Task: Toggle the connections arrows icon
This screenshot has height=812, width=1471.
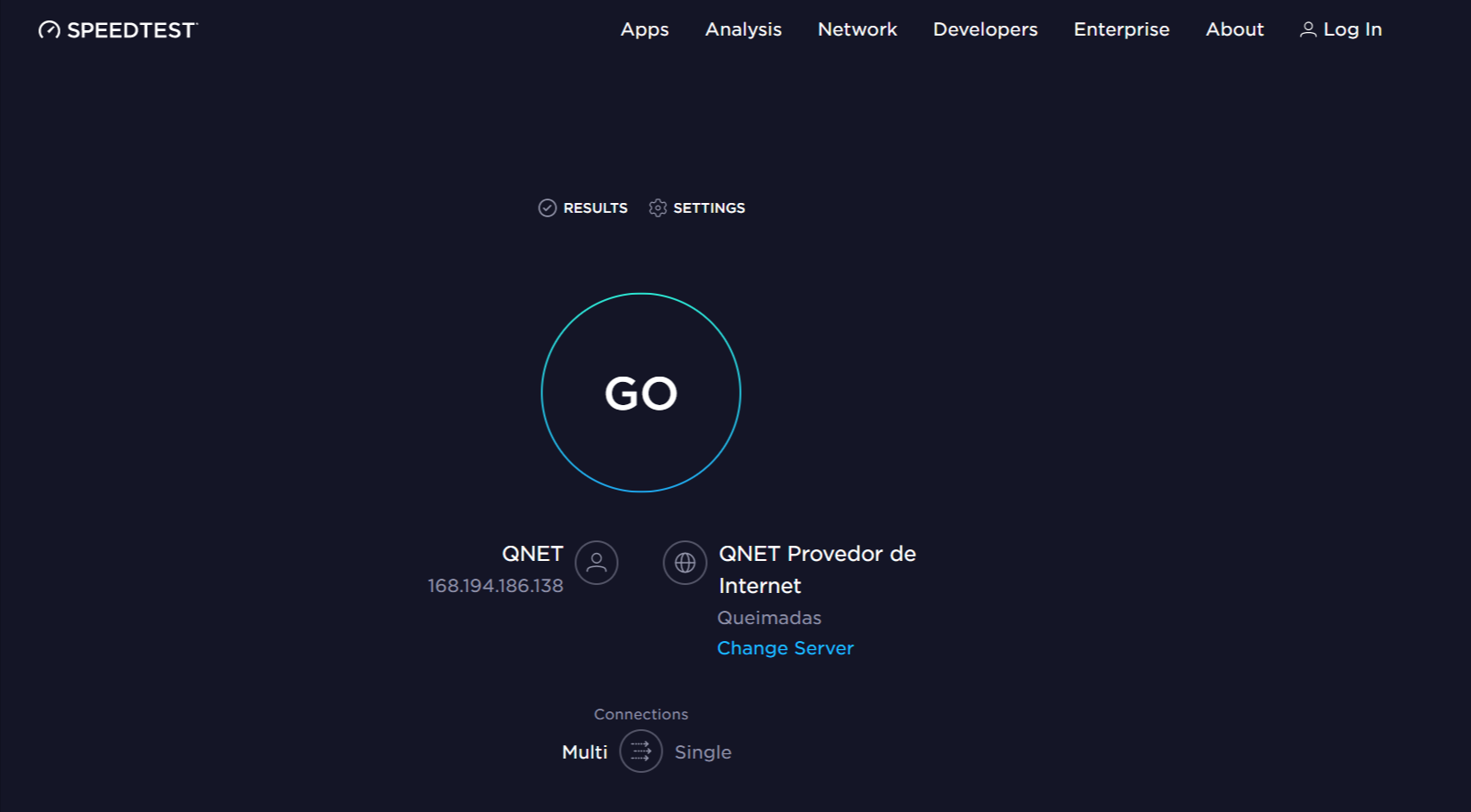Action: [641, 751]
